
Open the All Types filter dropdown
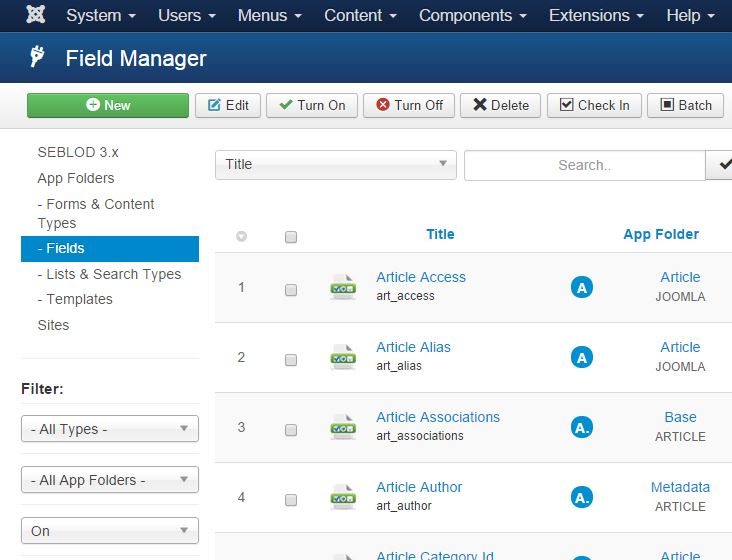tap(110, 428)
